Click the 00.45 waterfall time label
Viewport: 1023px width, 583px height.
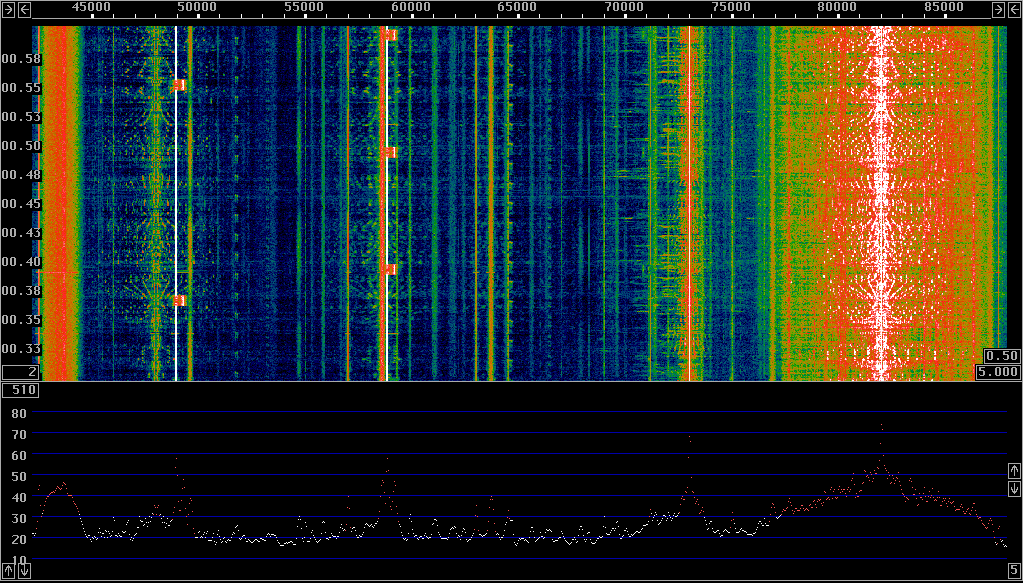(x=21, y=204)
